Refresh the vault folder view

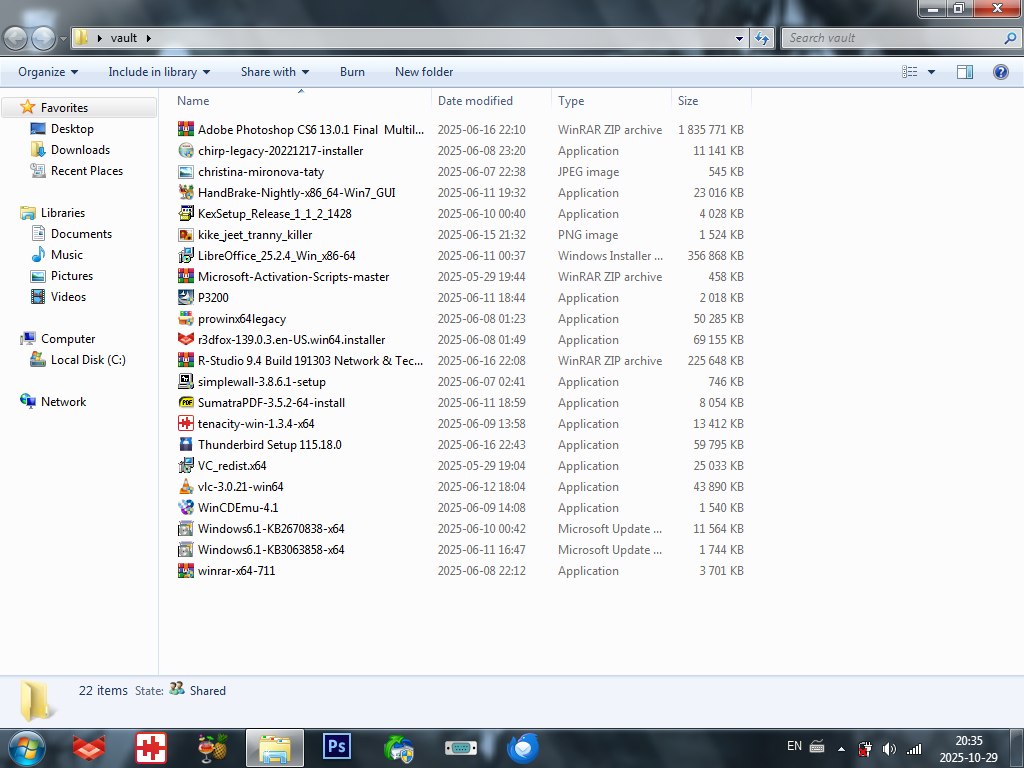point(762,39)
